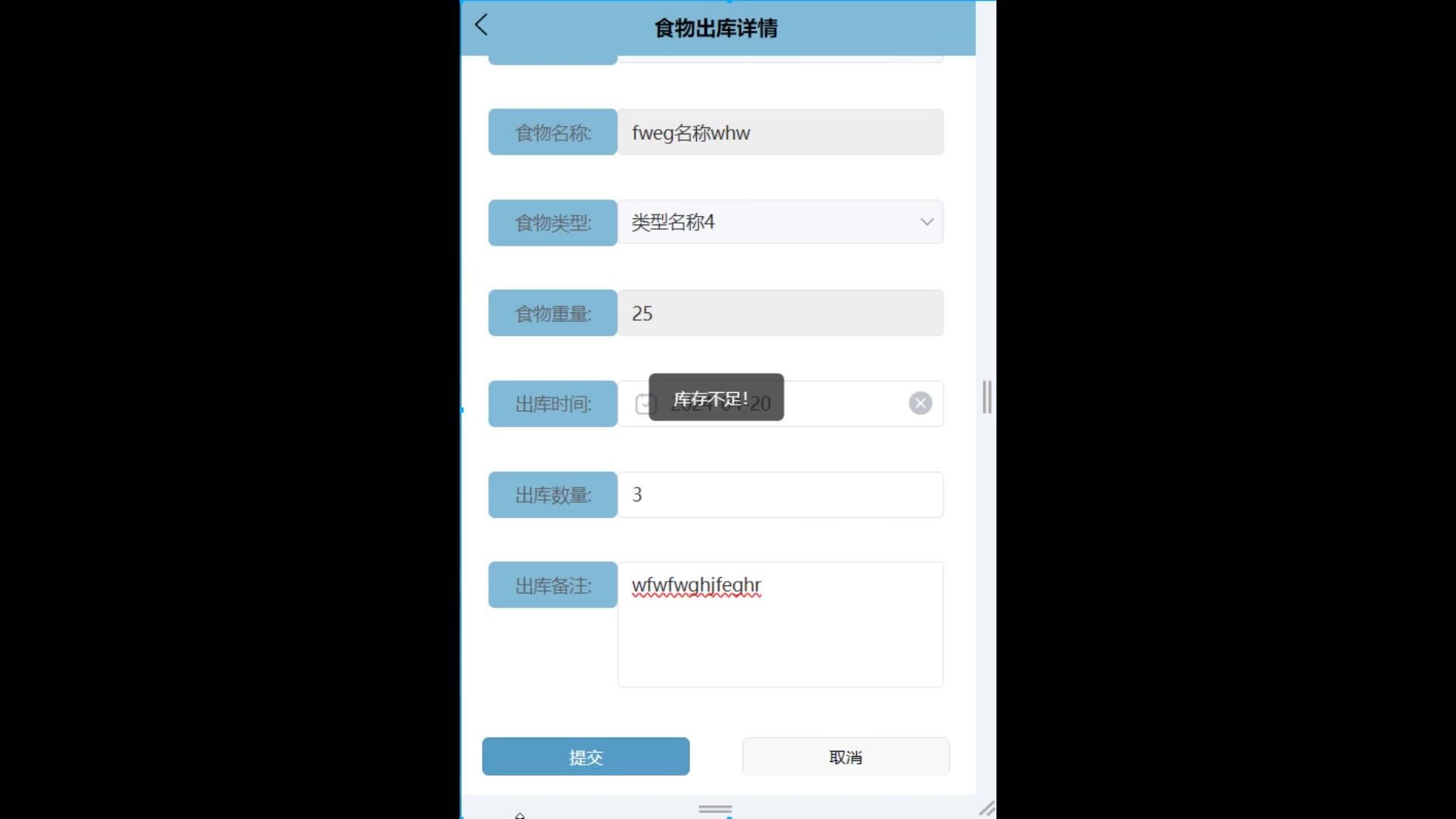Select the 出库备注 label
This screenshot has height=819, width=1456.
[x=553, y=585]
